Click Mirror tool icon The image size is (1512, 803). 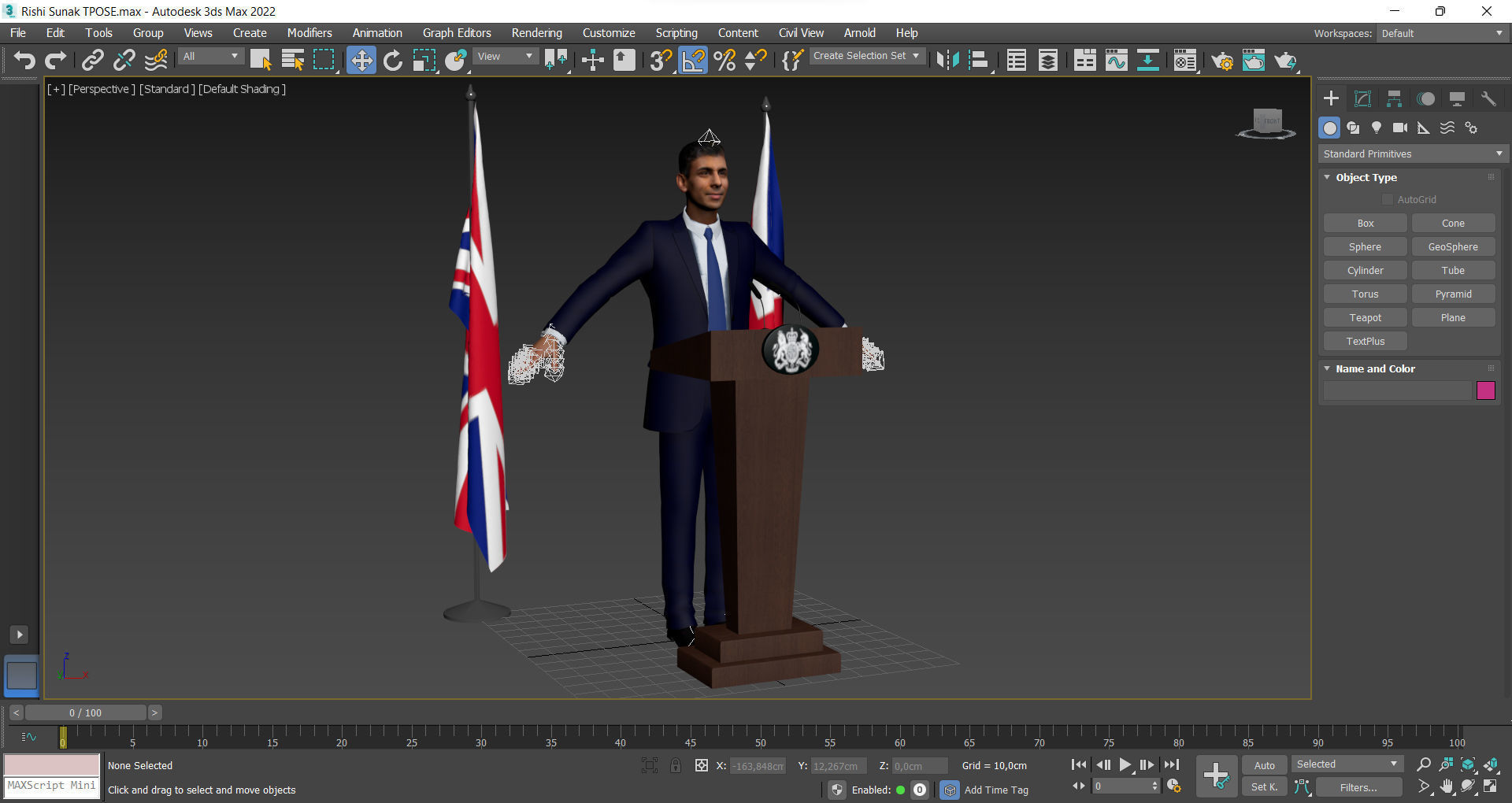pos(947,61)
